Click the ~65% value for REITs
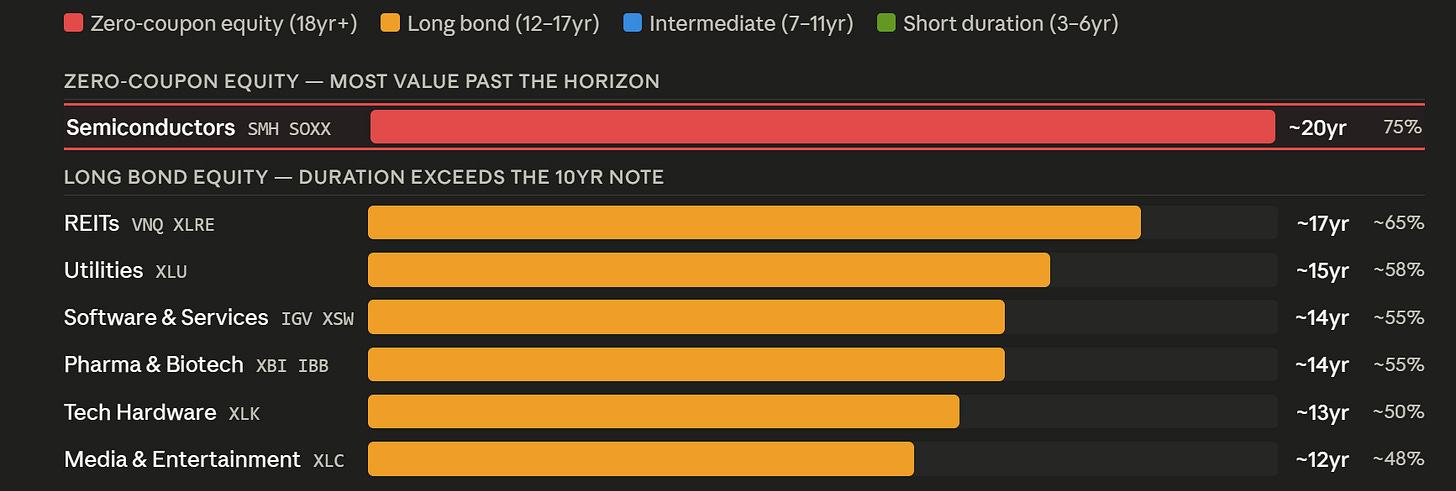Viewport: 1456px width, 491px height. pyautogui.click(x=1398, y=223)
